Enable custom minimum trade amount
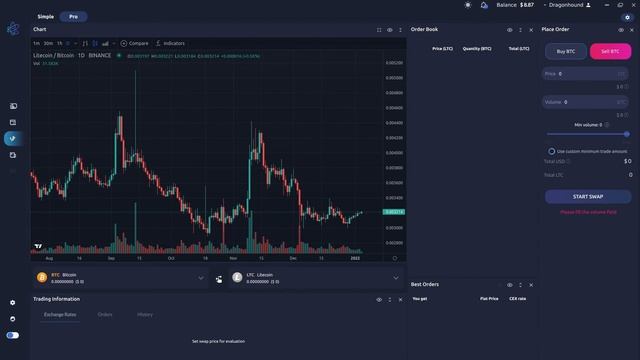Screen dimensions: 640x360 tap(551, 151)
